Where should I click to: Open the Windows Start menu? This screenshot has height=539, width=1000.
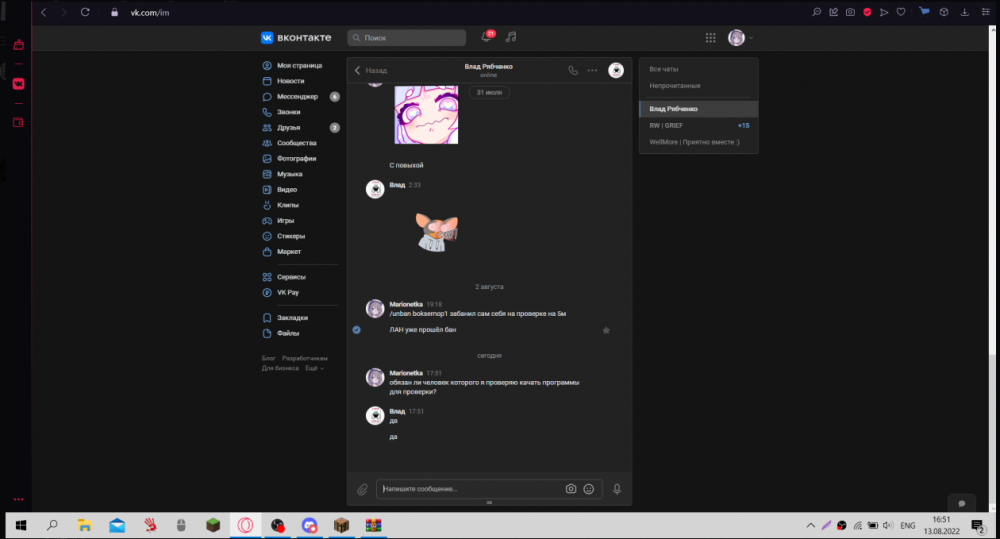tap(21, 526)
